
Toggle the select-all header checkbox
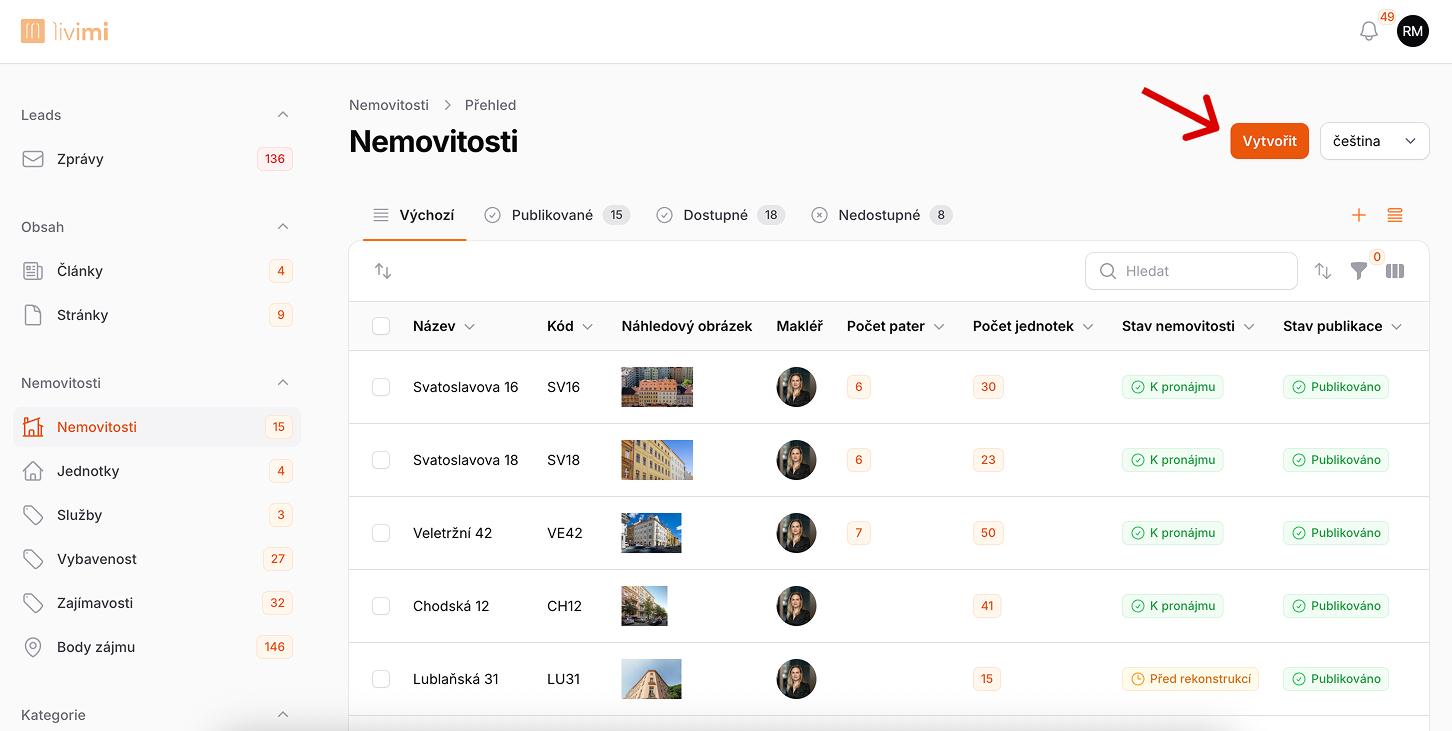(x=381, y=326)
